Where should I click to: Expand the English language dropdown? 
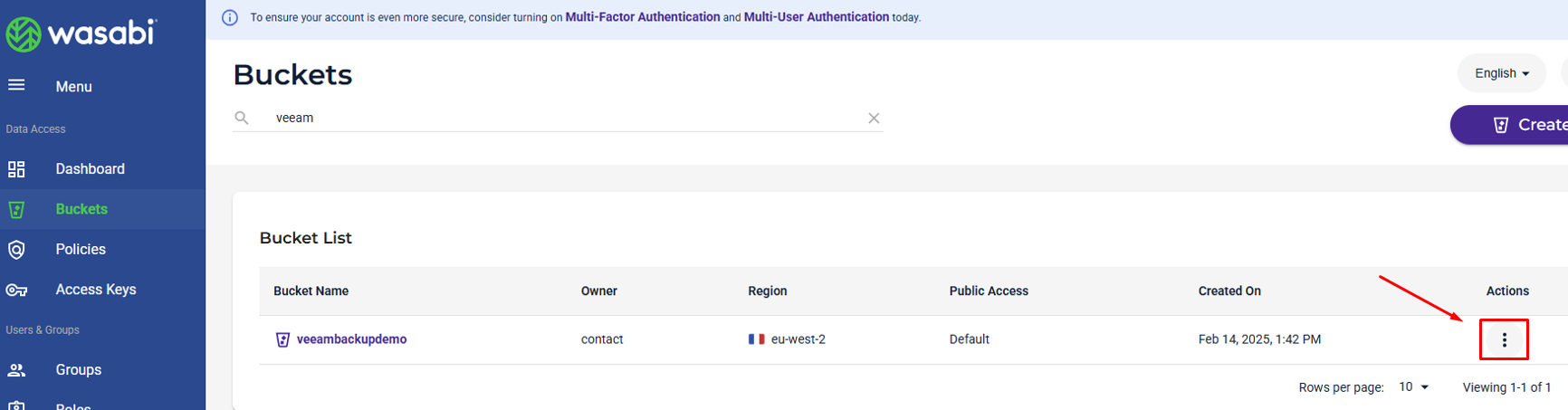click(1502, 73)
